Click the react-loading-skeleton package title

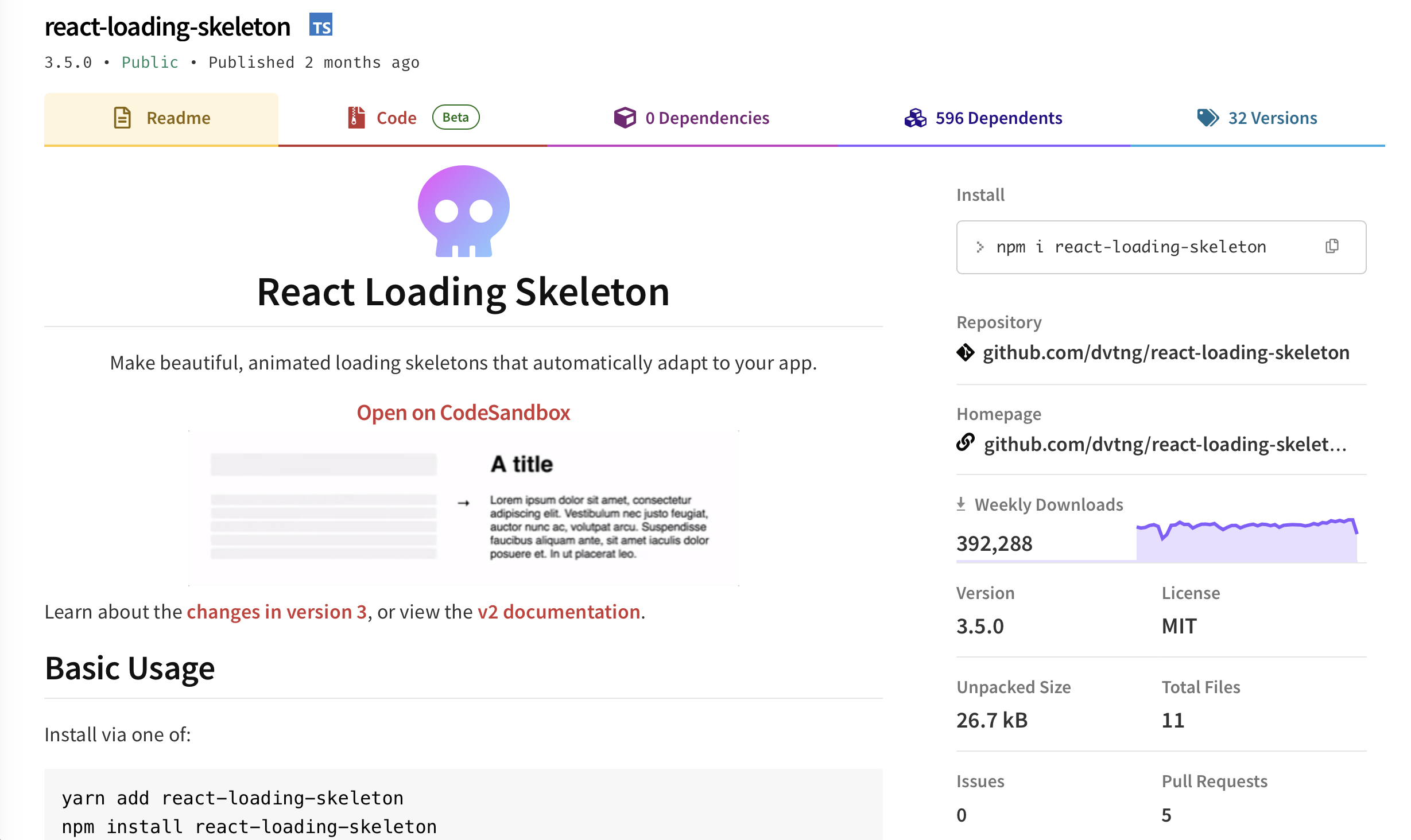click(x=168, y=26)
